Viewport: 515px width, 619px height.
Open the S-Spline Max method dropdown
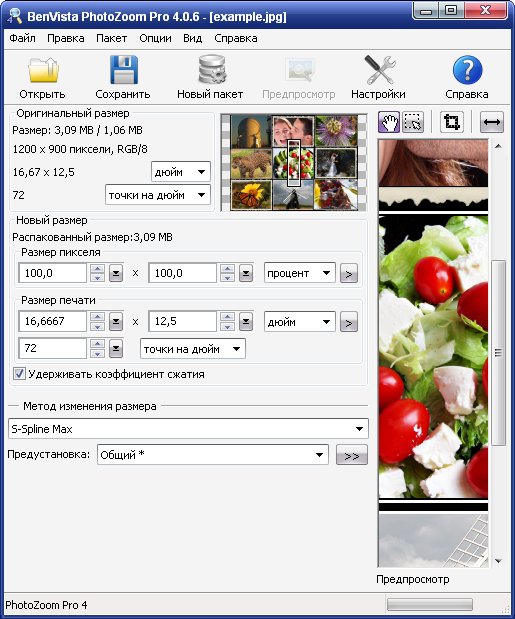[188, 429]
